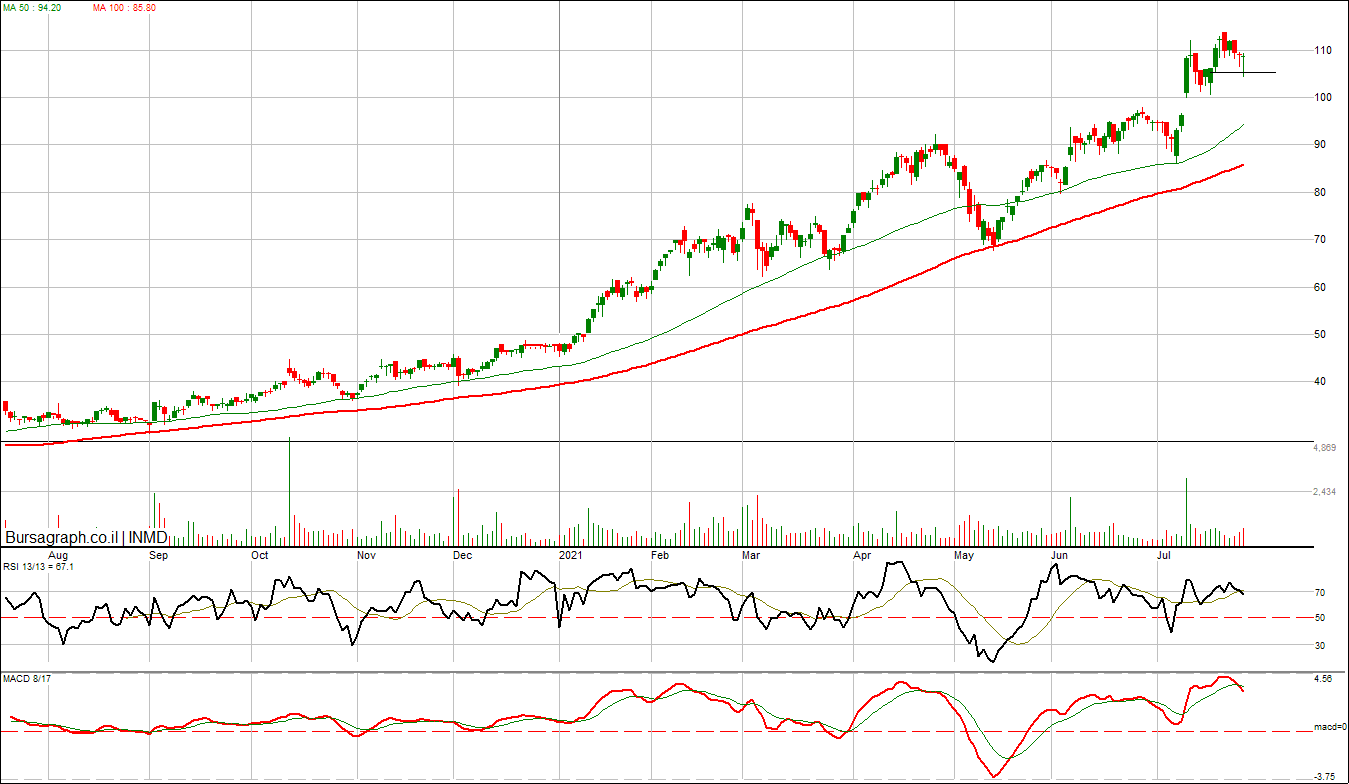Click the Bursagraph.co.il | INMD label
The height and width of the screenshot is (784, 1349).
(86, 537)
